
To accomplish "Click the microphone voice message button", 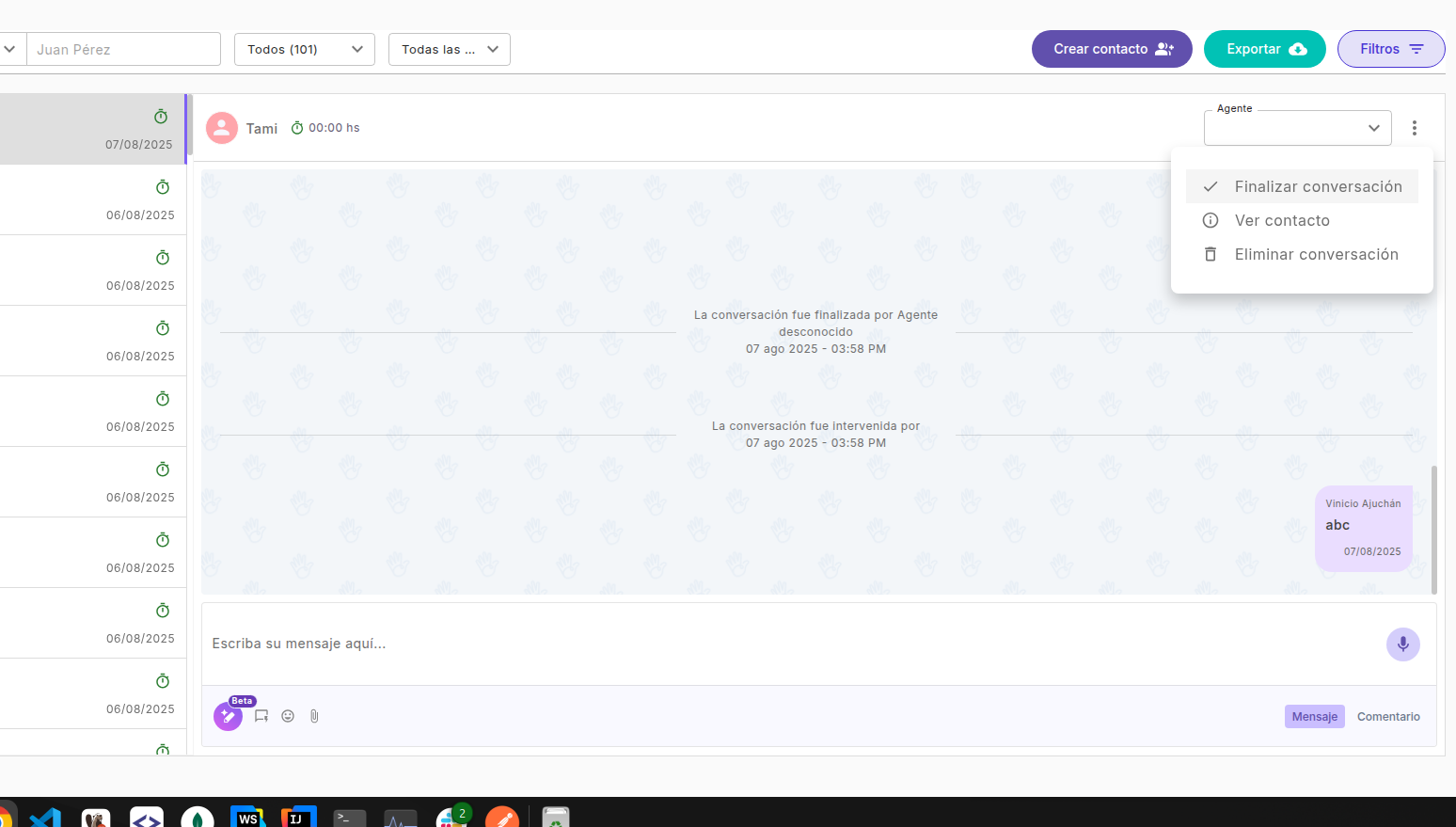I will (x=1402, y=644).
